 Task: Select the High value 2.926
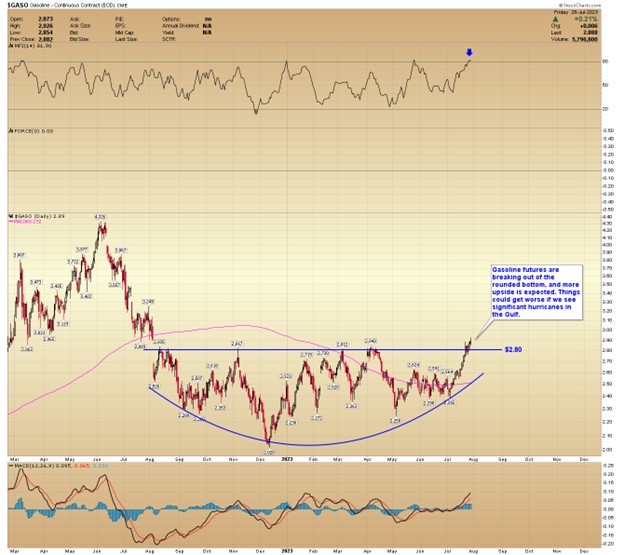(x=46, y=26)
